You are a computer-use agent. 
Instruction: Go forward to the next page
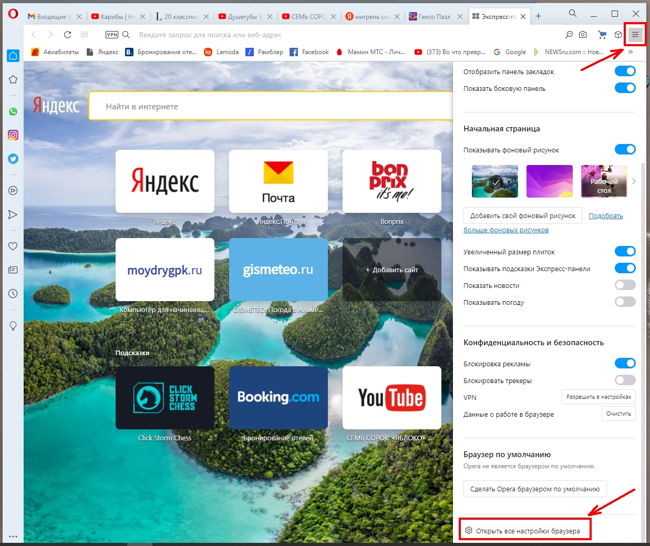tap(50, 35)
